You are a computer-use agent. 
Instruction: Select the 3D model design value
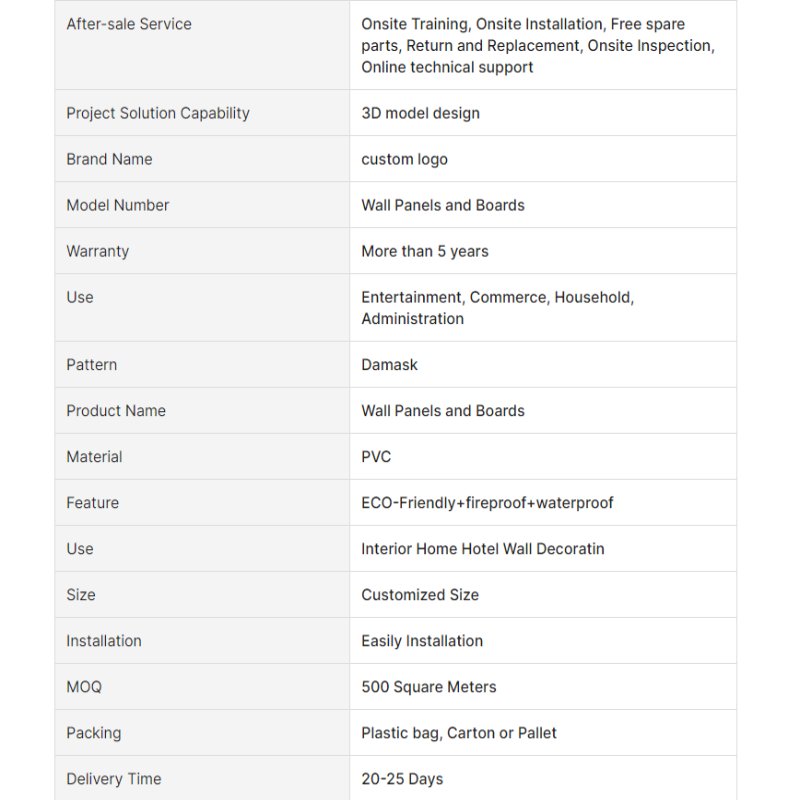[420, 113]
